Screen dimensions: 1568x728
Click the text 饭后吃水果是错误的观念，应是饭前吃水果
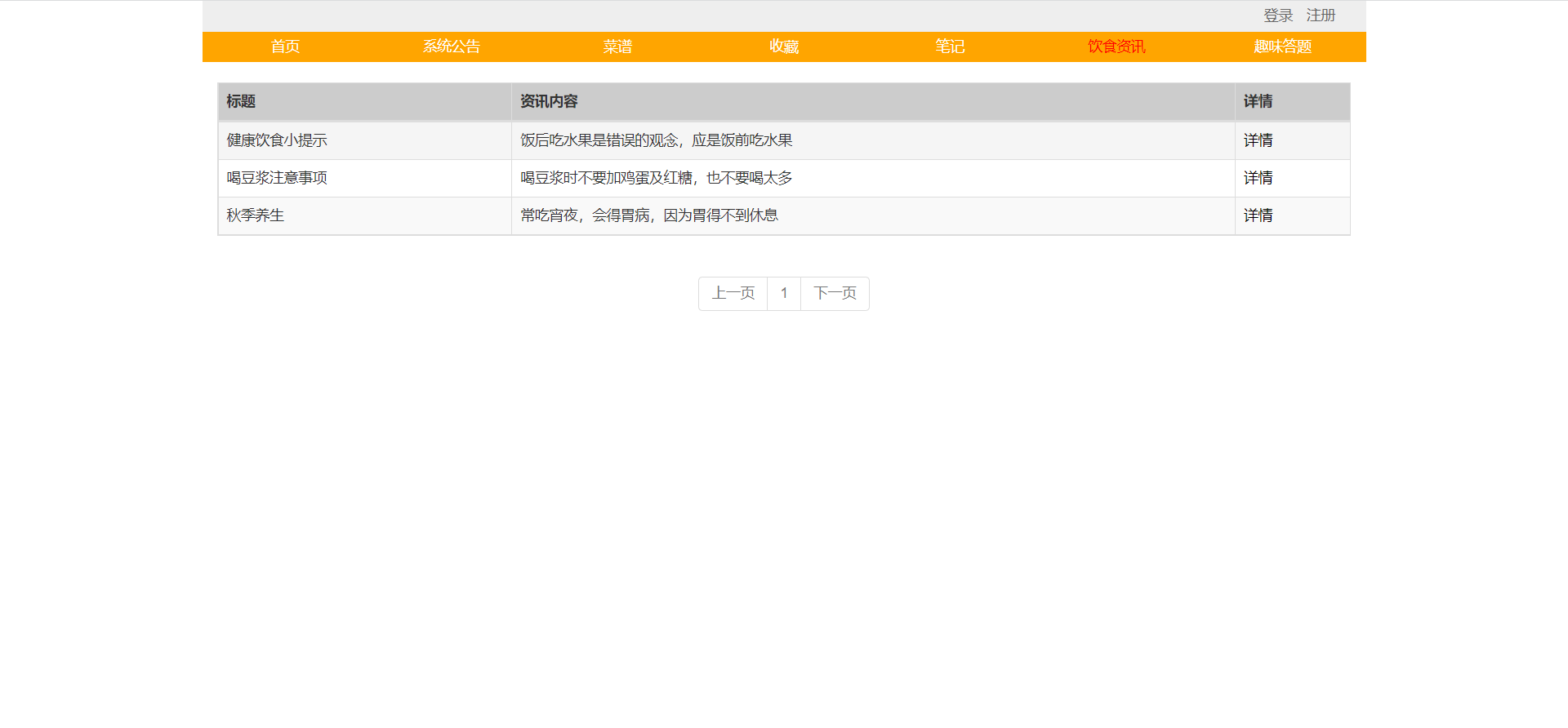657,140
